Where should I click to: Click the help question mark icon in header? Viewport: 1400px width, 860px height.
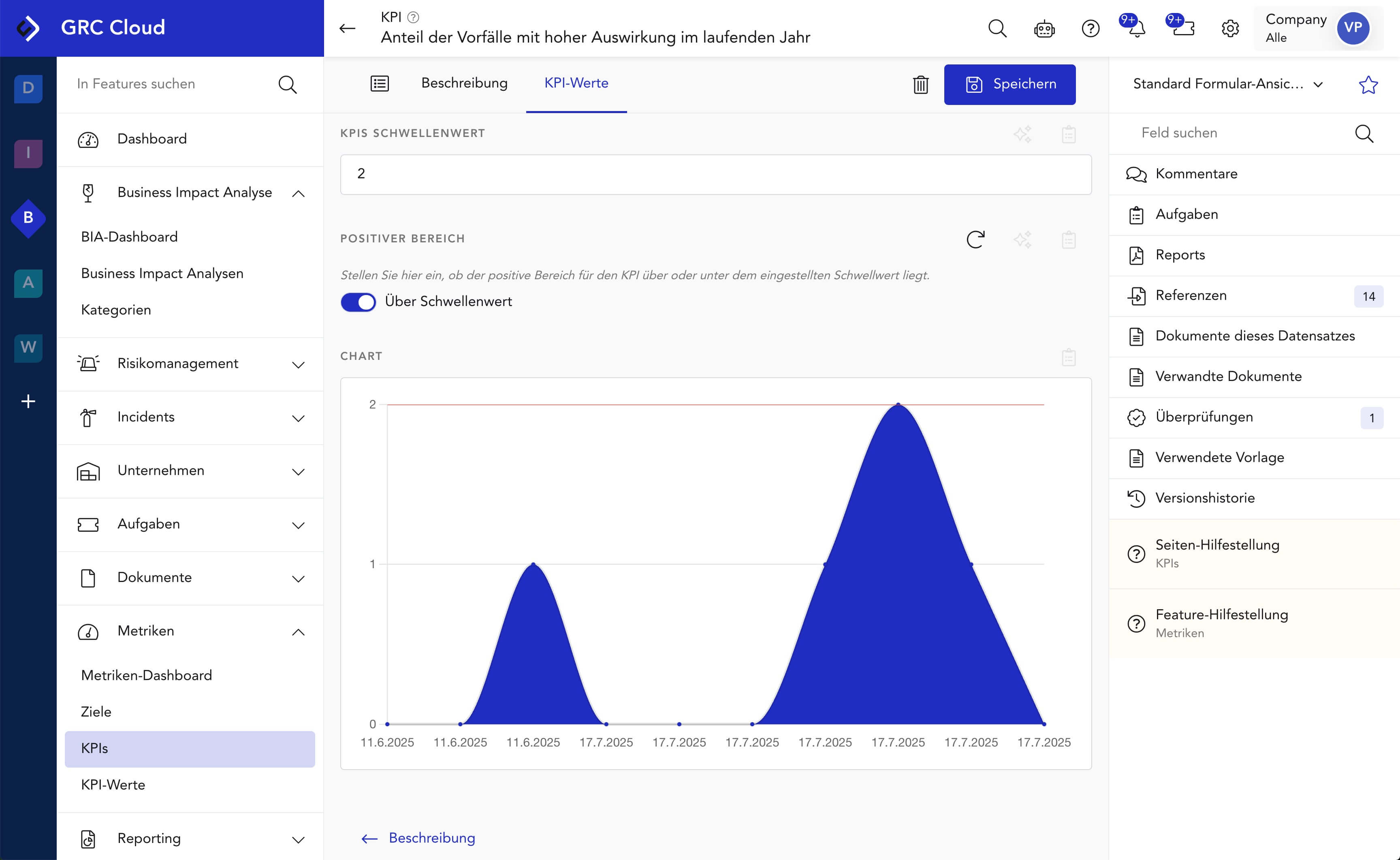(1090, 28)
